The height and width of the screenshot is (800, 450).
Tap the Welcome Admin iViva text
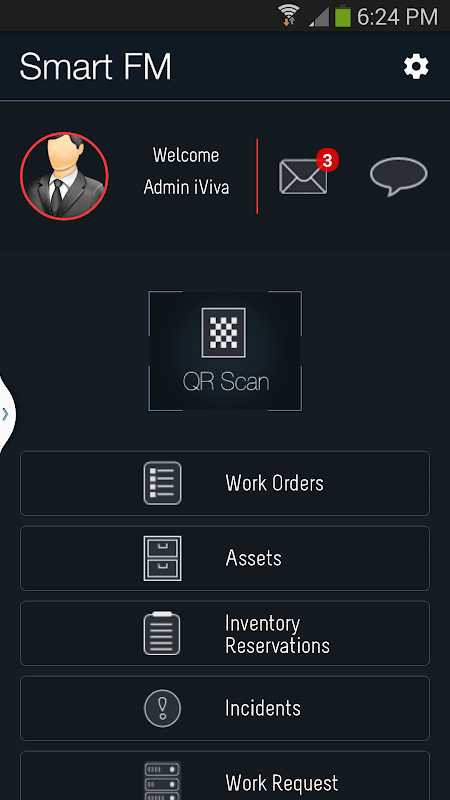click(x=186, y=171)
